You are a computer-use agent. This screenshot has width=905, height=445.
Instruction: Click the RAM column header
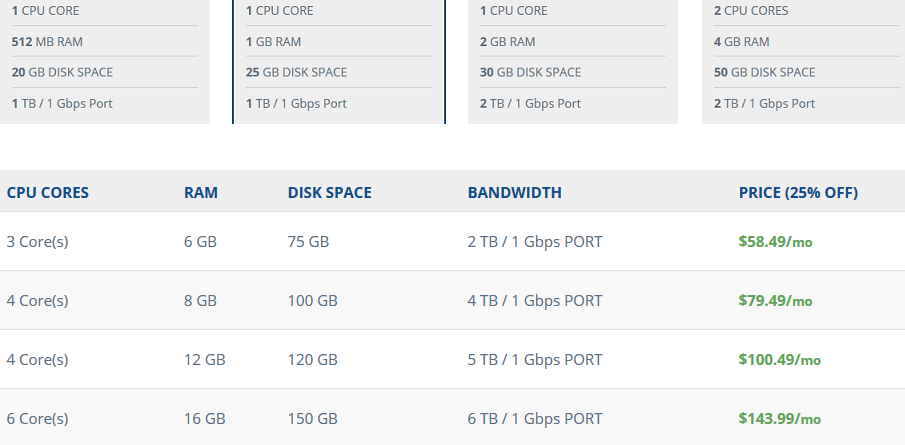tap(201, 193)
